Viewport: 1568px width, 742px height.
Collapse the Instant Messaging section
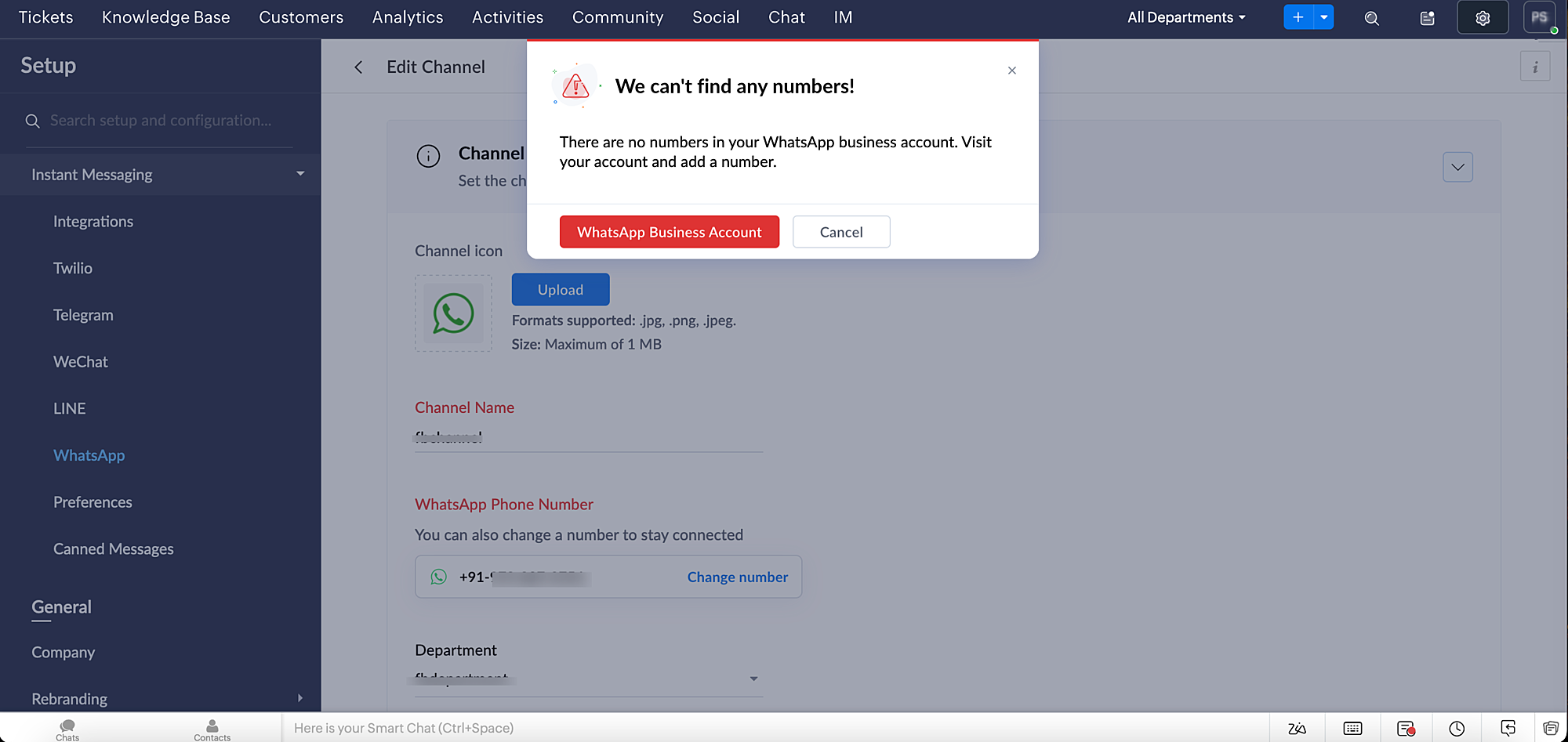(x=300, y=174)
